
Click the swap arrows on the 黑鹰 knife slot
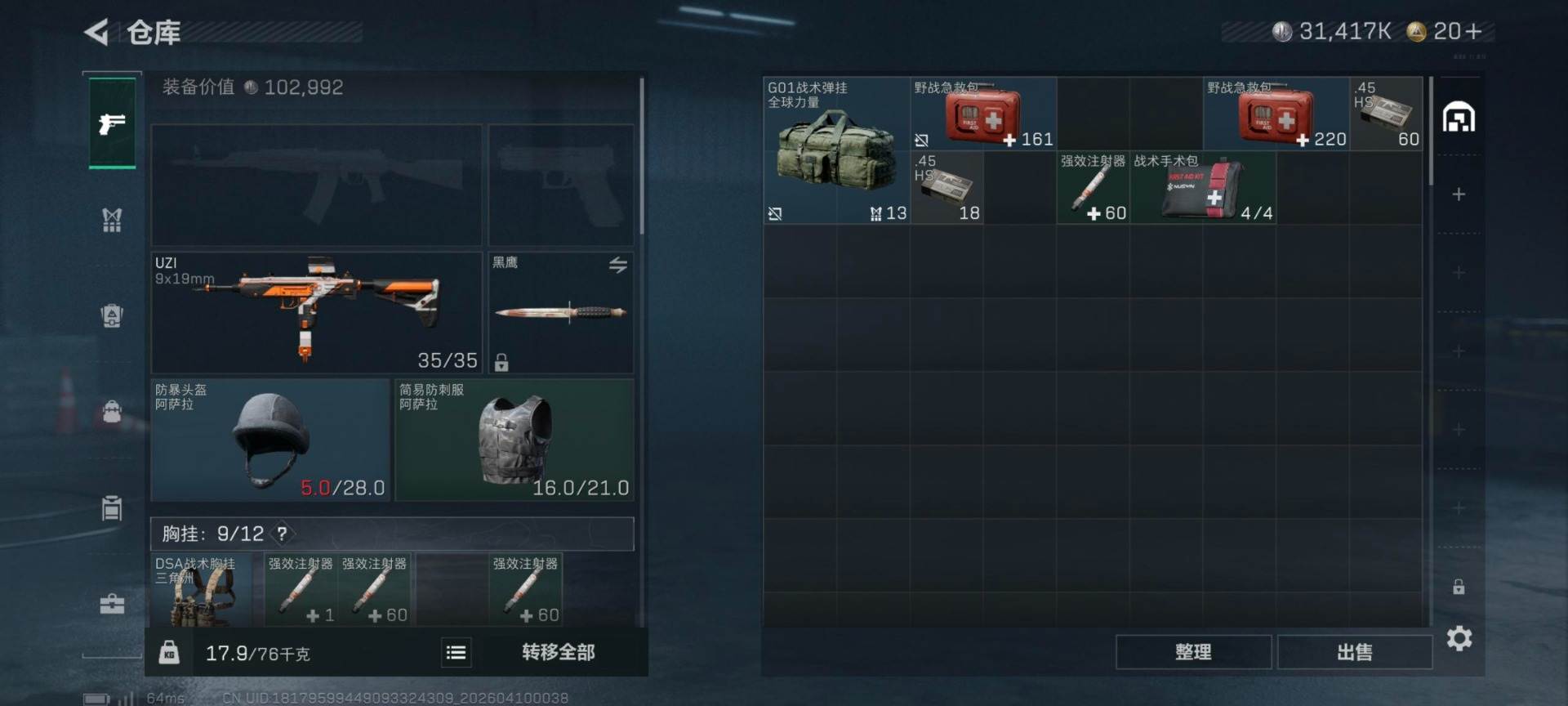618,265
